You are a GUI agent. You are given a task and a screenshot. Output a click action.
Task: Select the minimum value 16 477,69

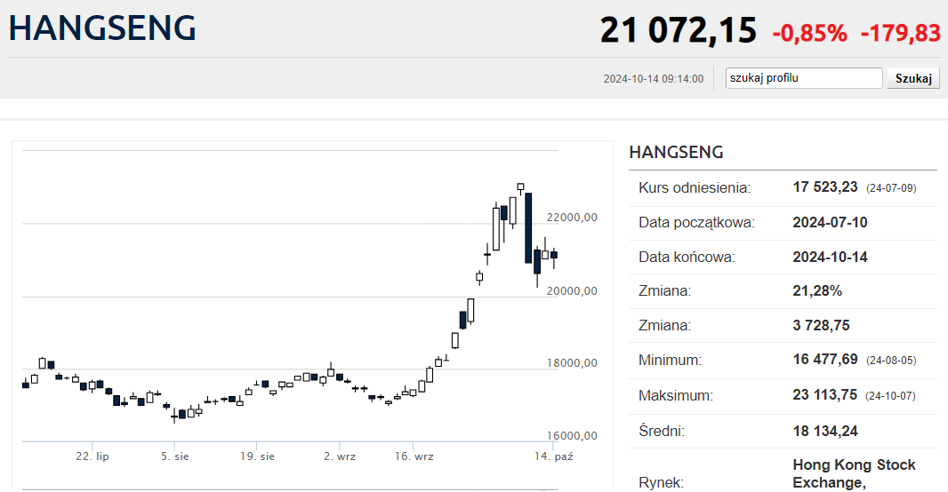(x=825, y=360)
